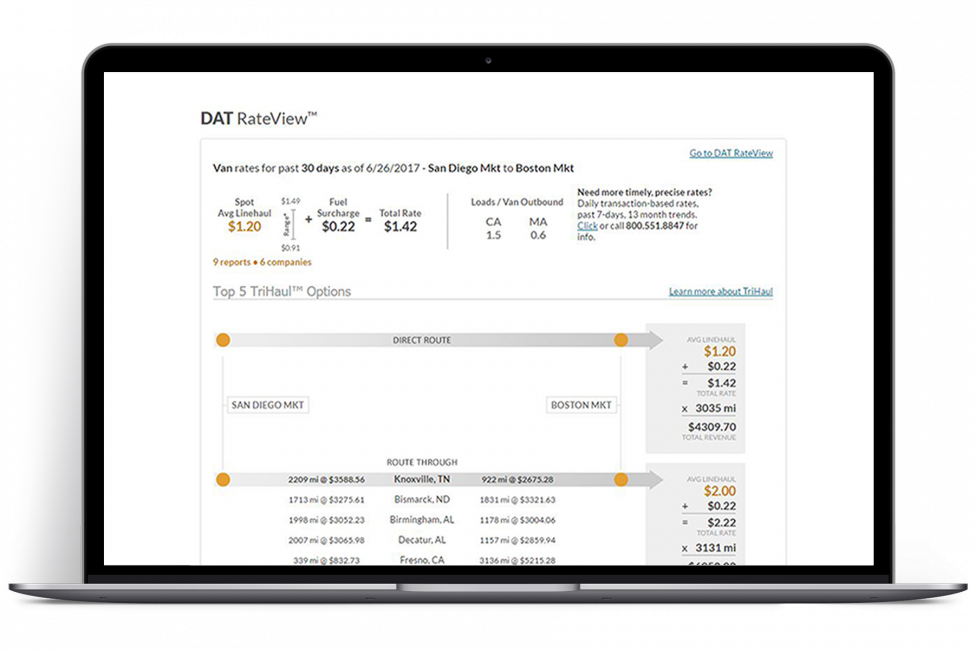Click the MA 0.6 outbound loads value
Screen dimensions: 975x650
(538, 235)
